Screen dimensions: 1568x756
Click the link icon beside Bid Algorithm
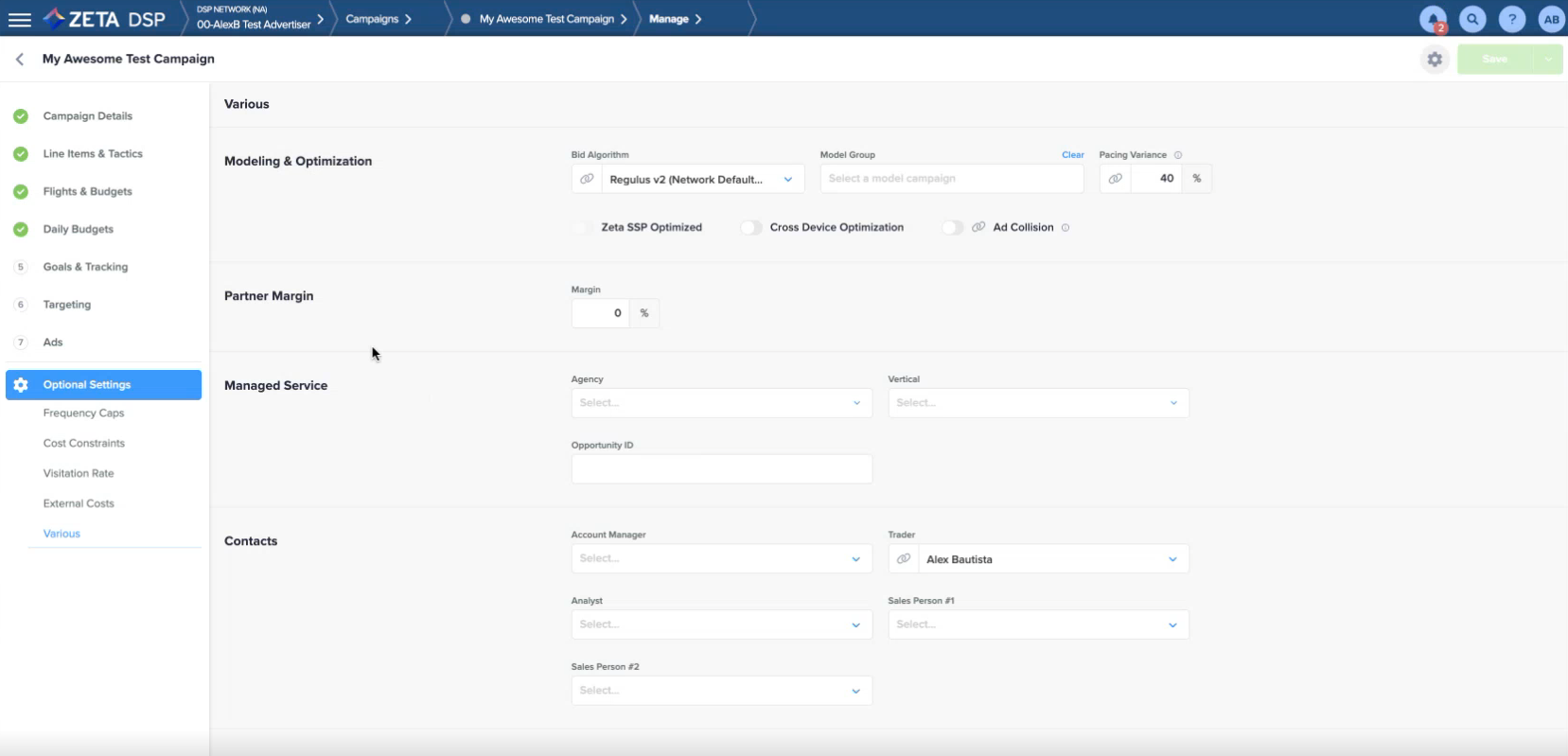click(587, 179)
